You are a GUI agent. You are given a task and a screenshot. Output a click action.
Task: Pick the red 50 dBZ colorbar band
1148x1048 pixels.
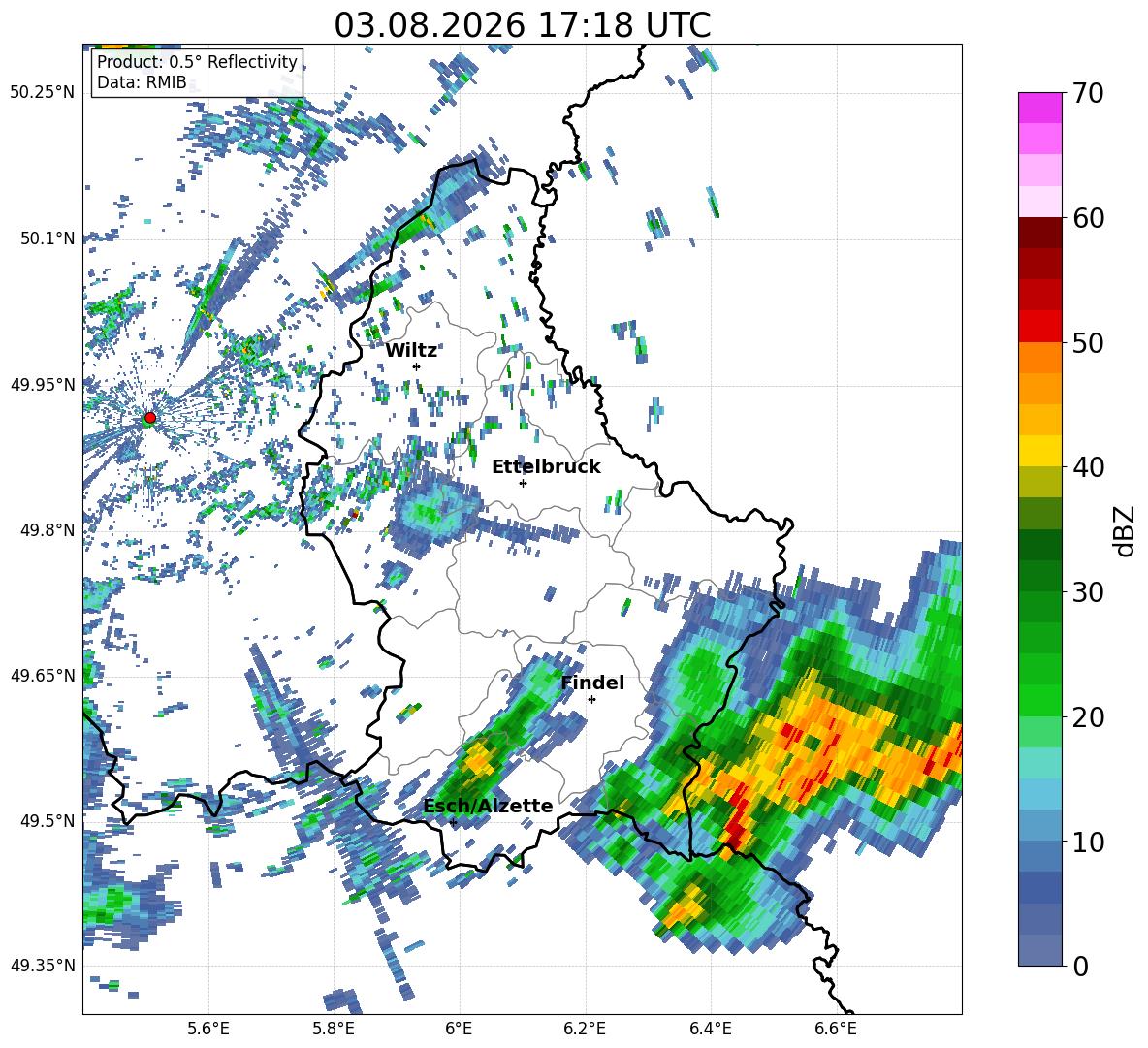coord(1039,327)
